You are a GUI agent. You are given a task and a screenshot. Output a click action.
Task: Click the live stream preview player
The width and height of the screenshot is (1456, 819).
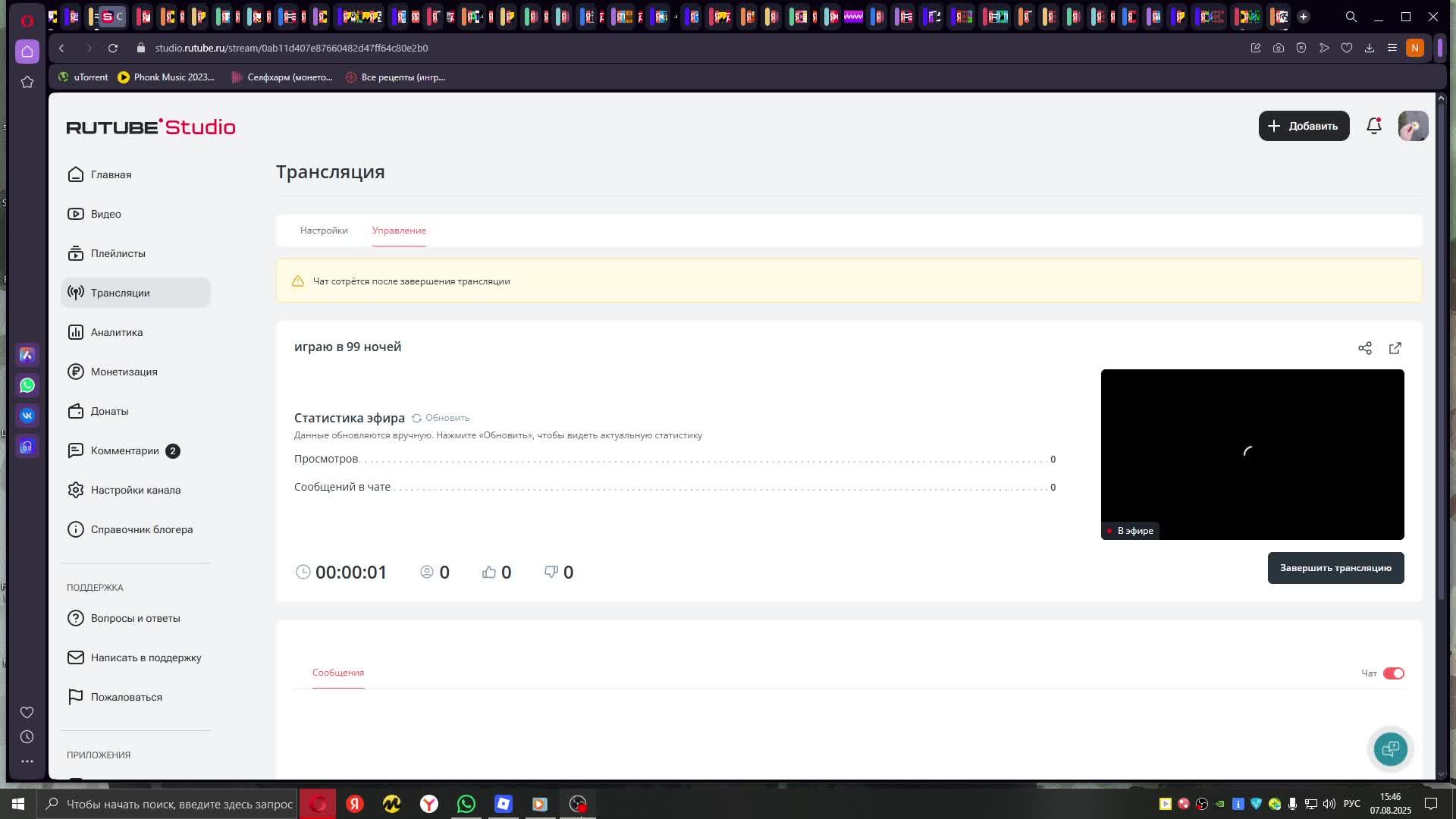[x=1252, y=453]
